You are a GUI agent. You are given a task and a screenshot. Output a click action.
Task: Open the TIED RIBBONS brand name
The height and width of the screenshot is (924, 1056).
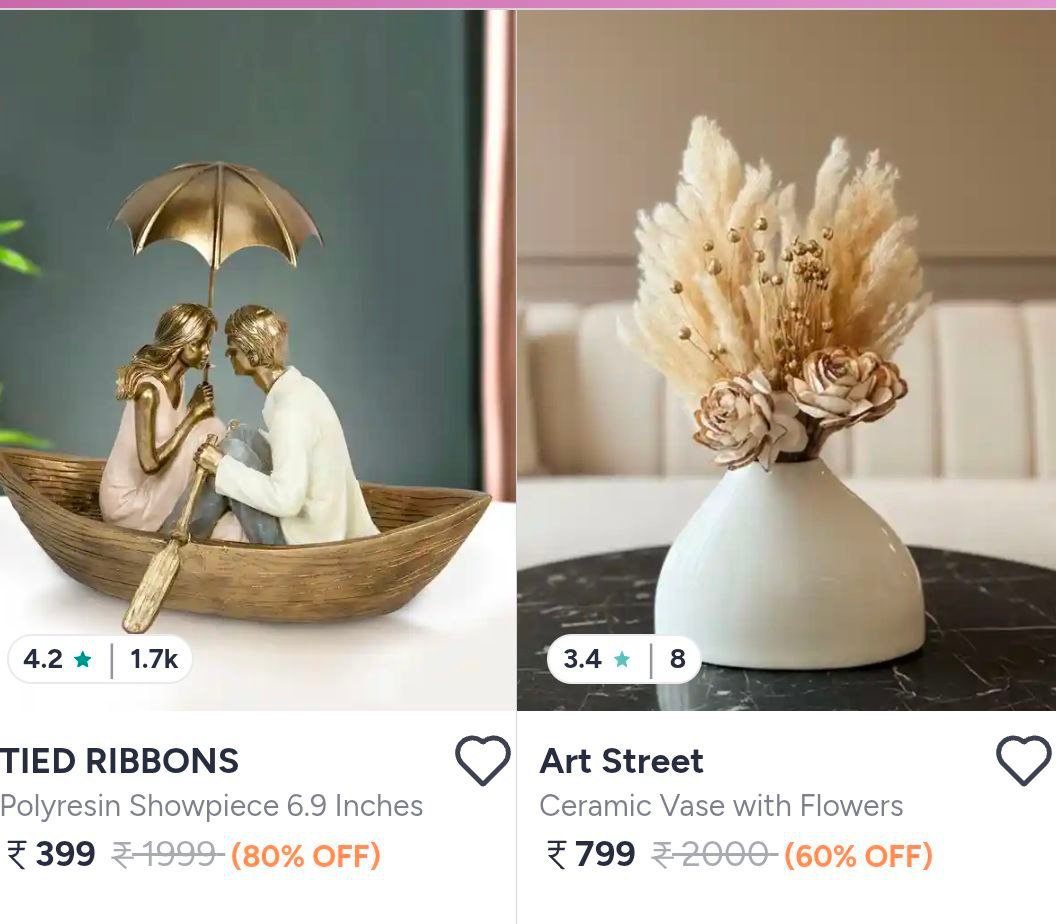[x=119, y=761]
